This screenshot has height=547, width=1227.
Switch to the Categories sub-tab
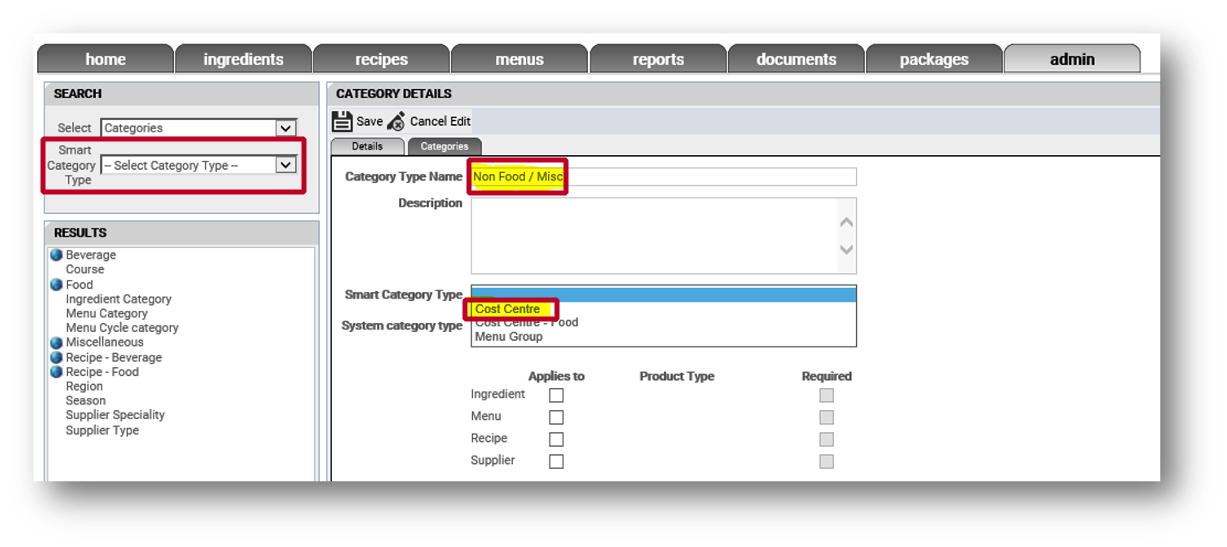point(444,146)
